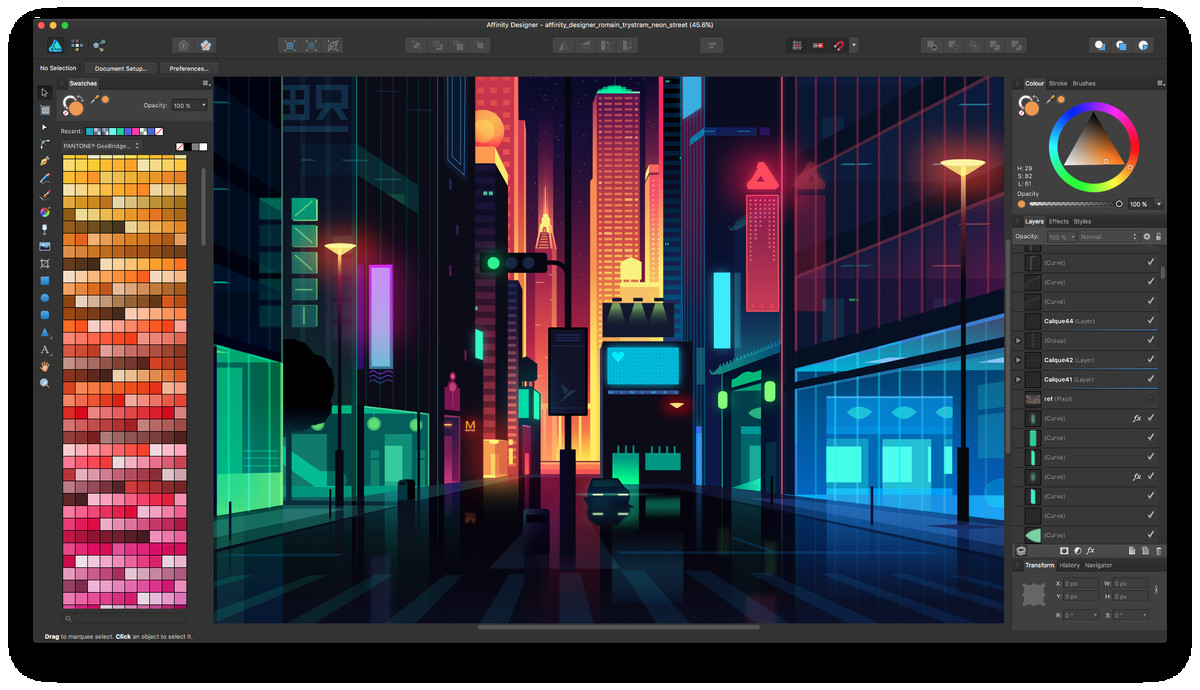Toggle visibility of Calque44 layer
The image size is (1200, 690).
[x=1151, y=321]
